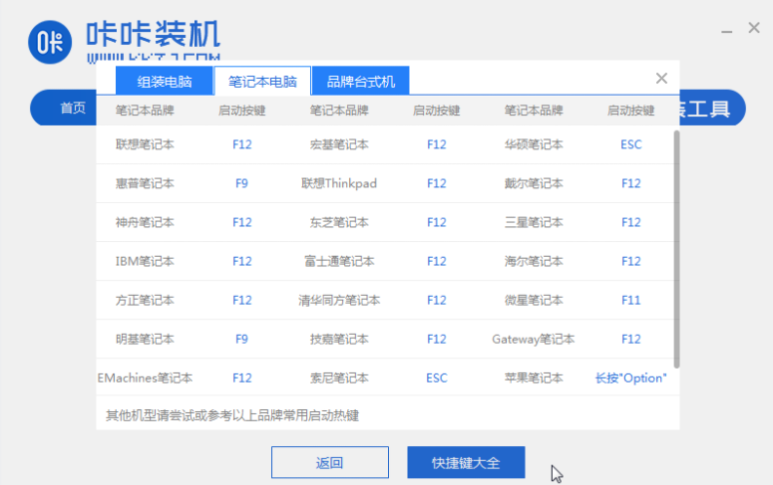
Task: Select the 海尔笔记本 brand cell
Action: tap(533, 261)
